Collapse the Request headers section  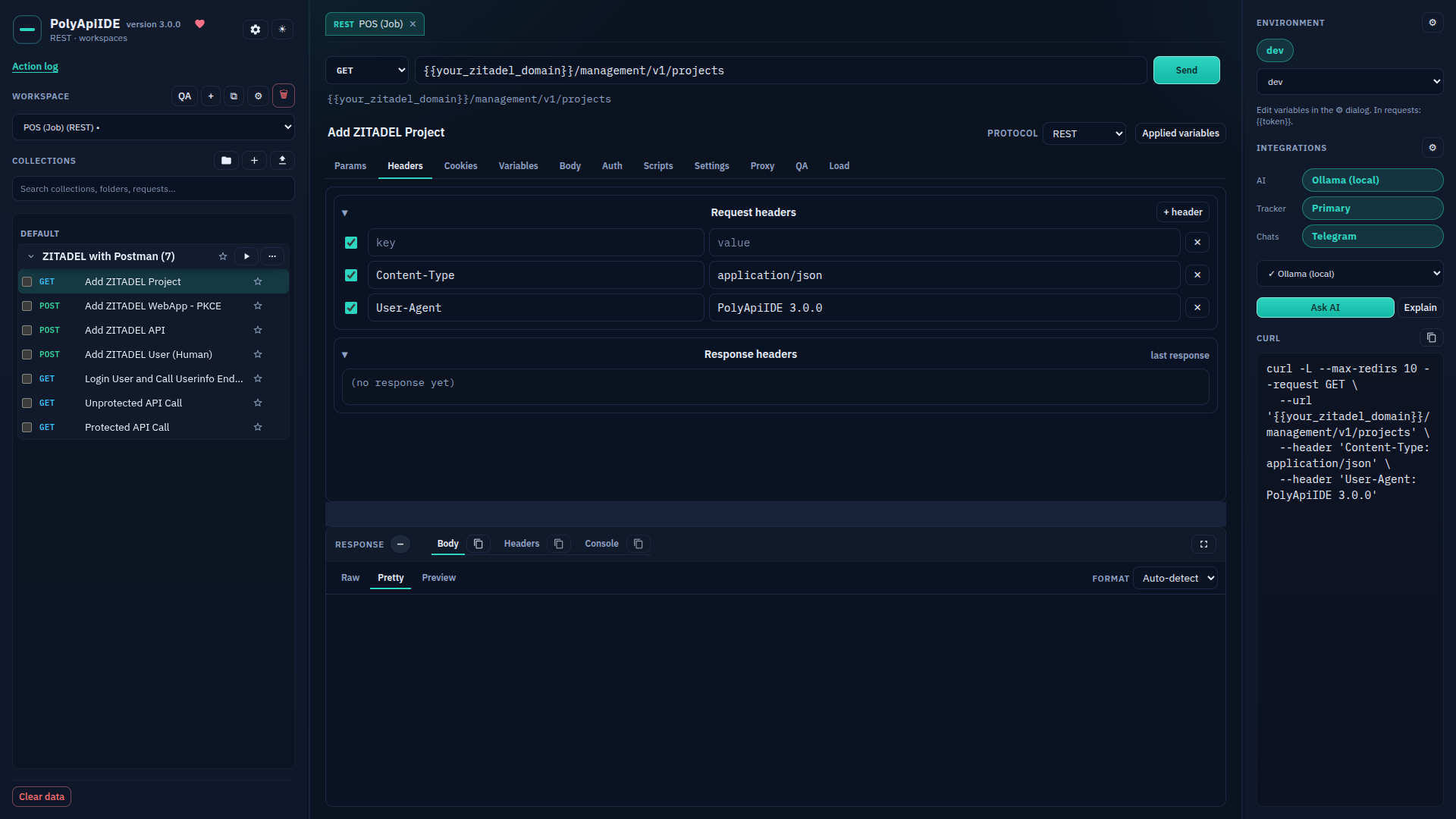(x=345, y=213)
